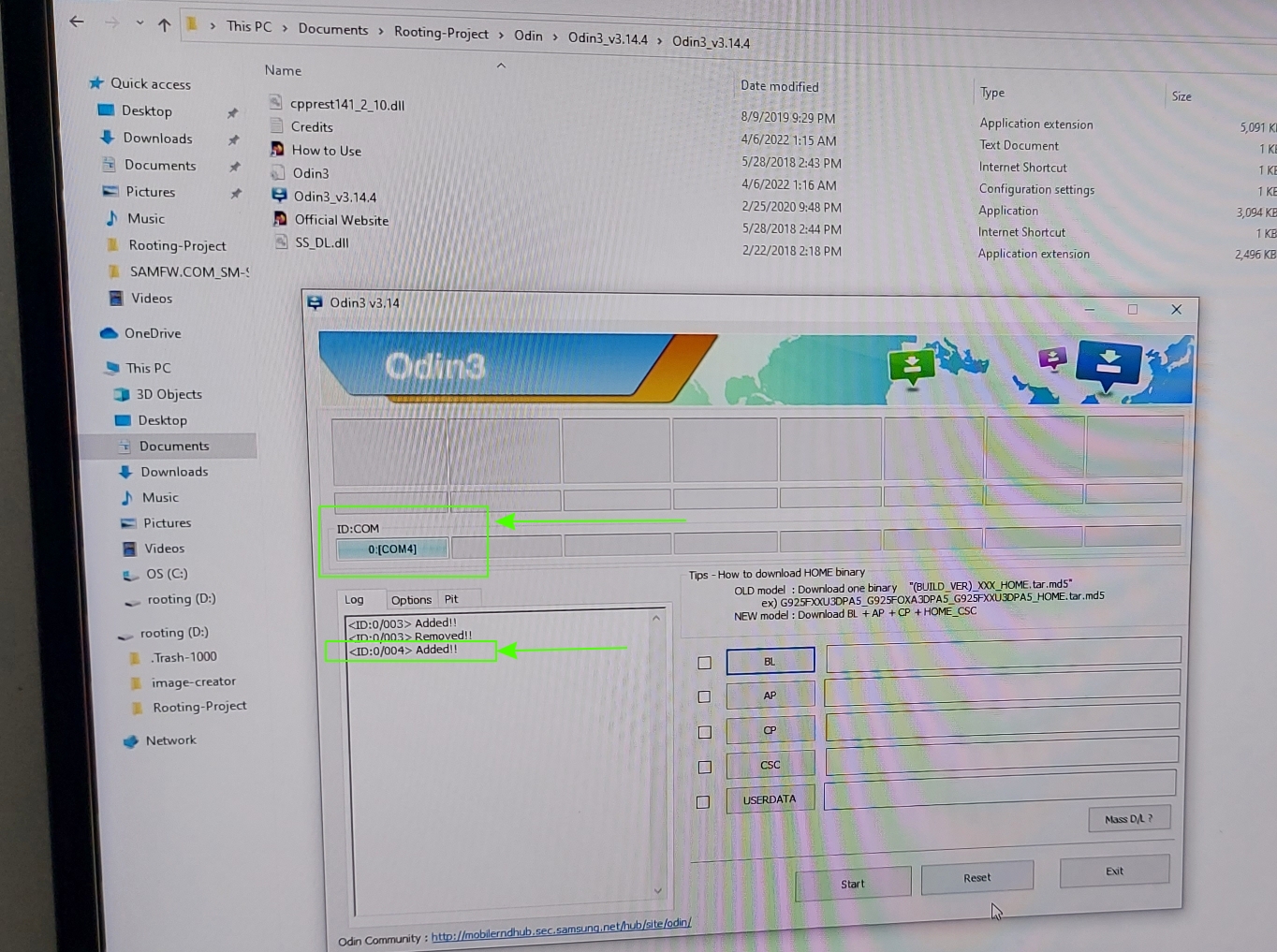Expand chevron after Odin breadcrumb
This screenshot has height=952, width=1277.
(555, 37)
